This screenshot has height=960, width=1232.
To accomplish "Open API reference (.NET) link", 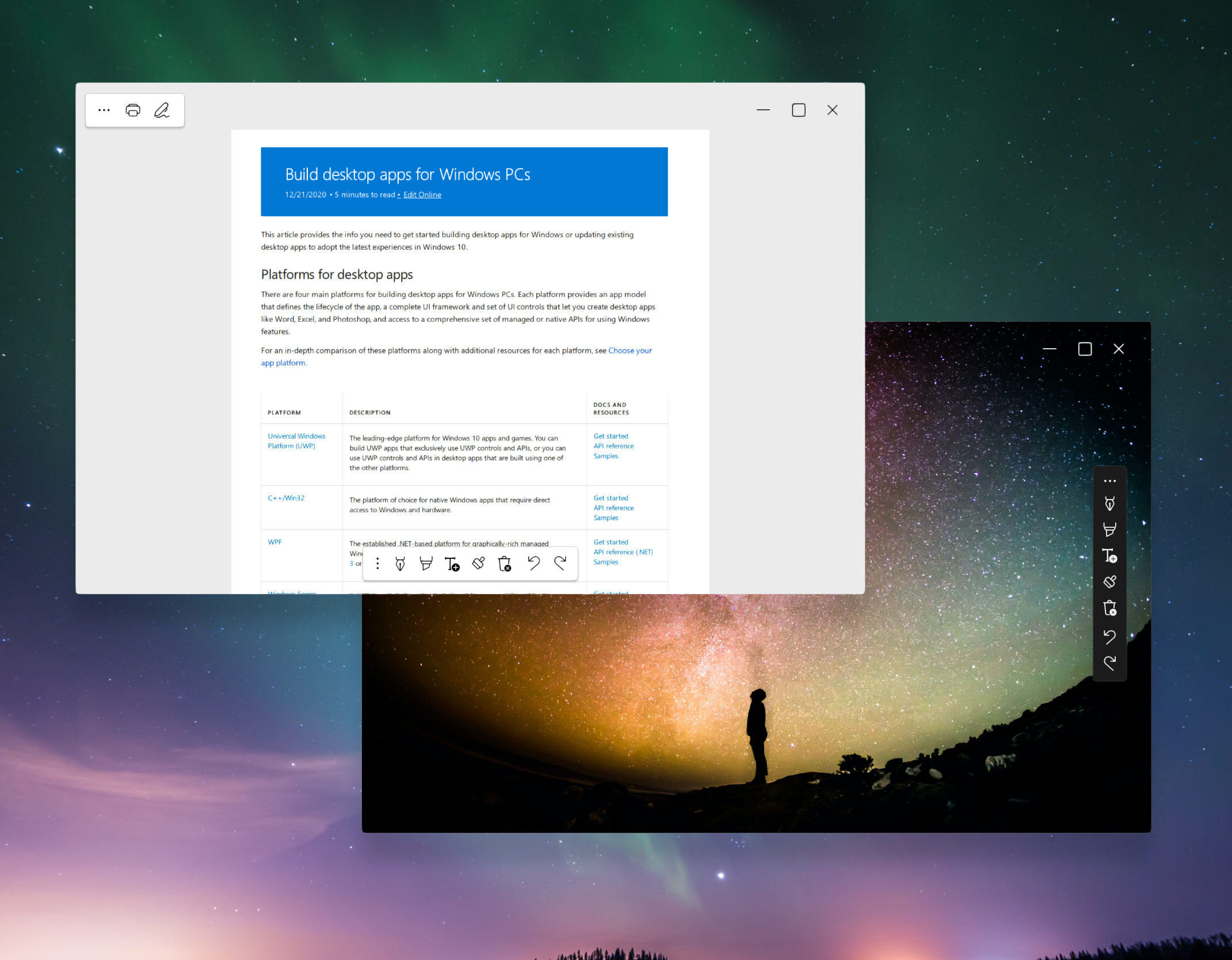I will [623, 552].
